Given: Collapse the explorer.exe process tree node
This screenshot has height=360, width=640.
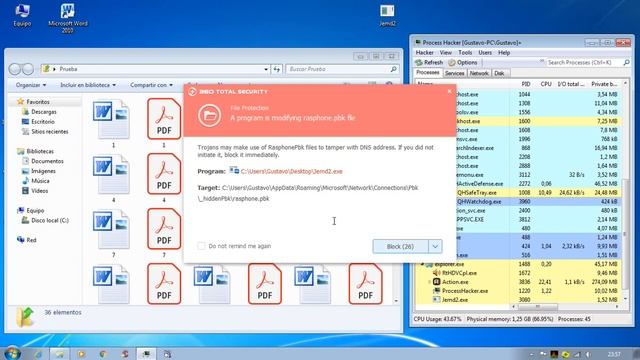Looking at the screenshot, I should tap(422, 264).
